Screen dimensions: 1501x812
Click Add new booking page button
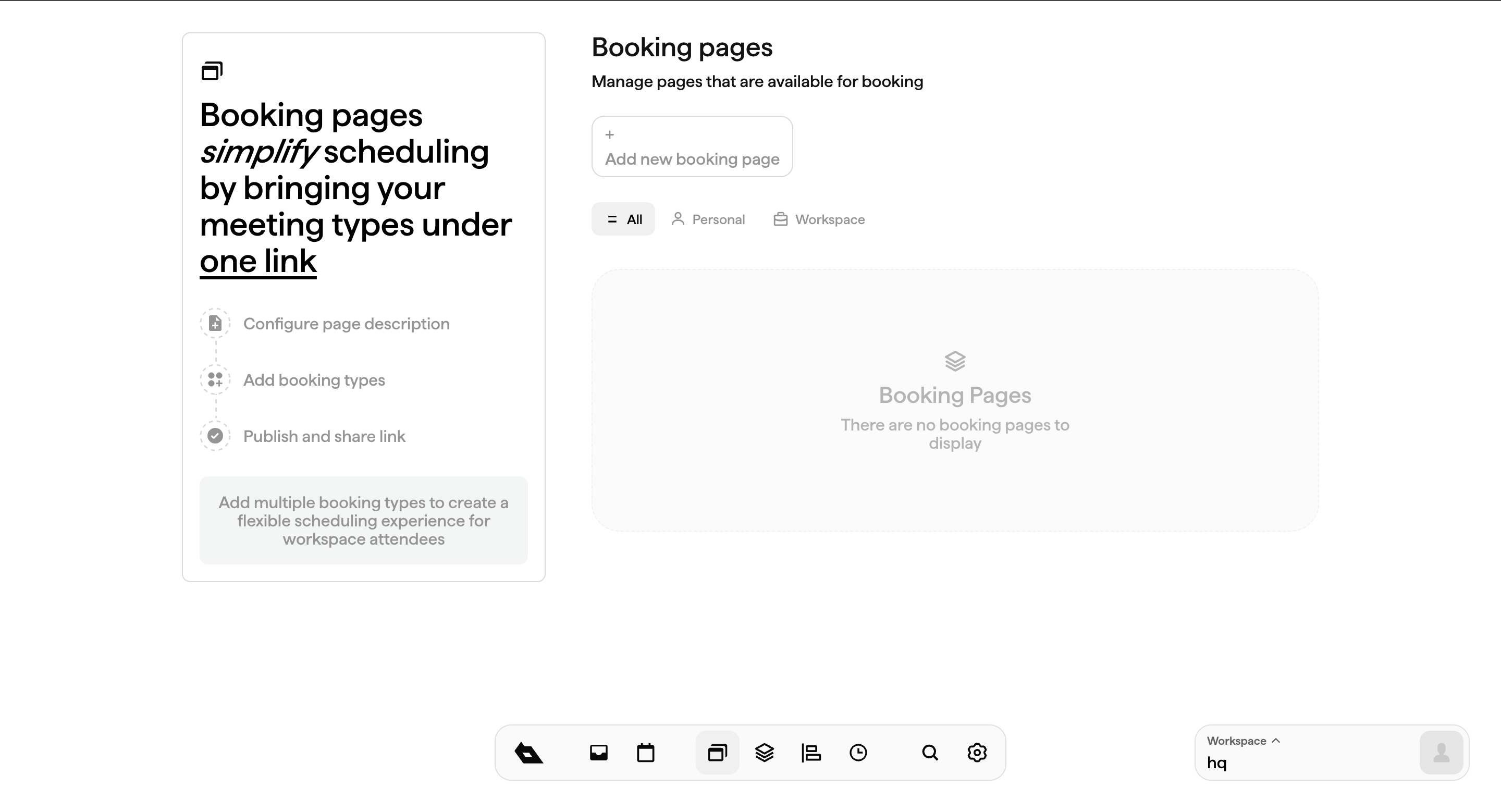tap(692, 147)
